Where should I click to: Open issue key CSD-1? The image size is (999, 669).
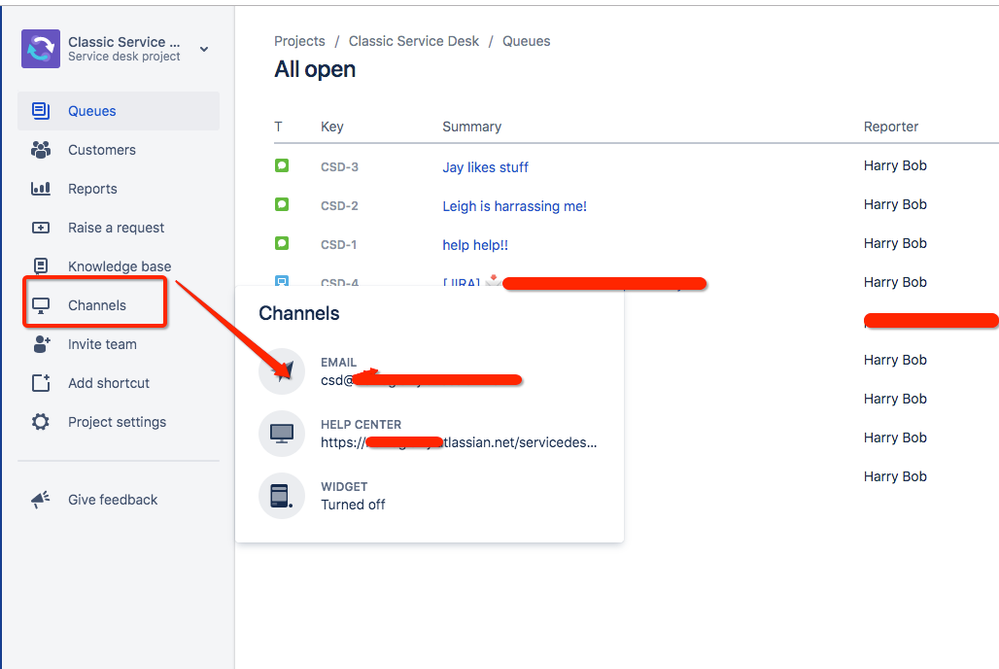338,245
